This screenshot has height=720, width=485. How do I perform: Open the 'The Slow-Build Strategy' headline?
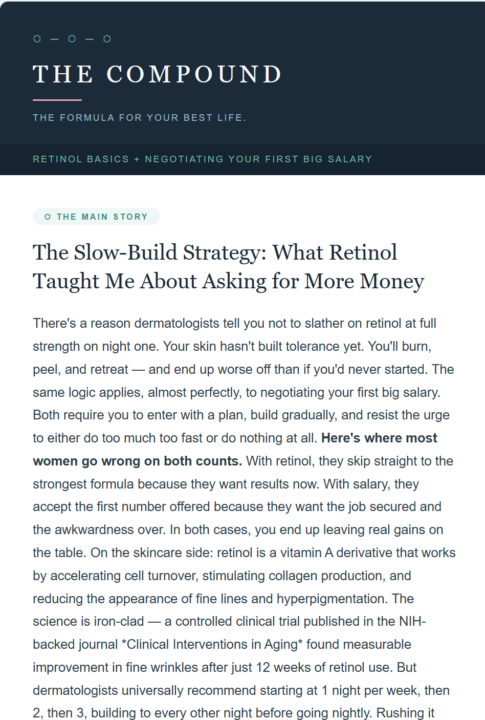pyautogui.click(x=228, y=267)
